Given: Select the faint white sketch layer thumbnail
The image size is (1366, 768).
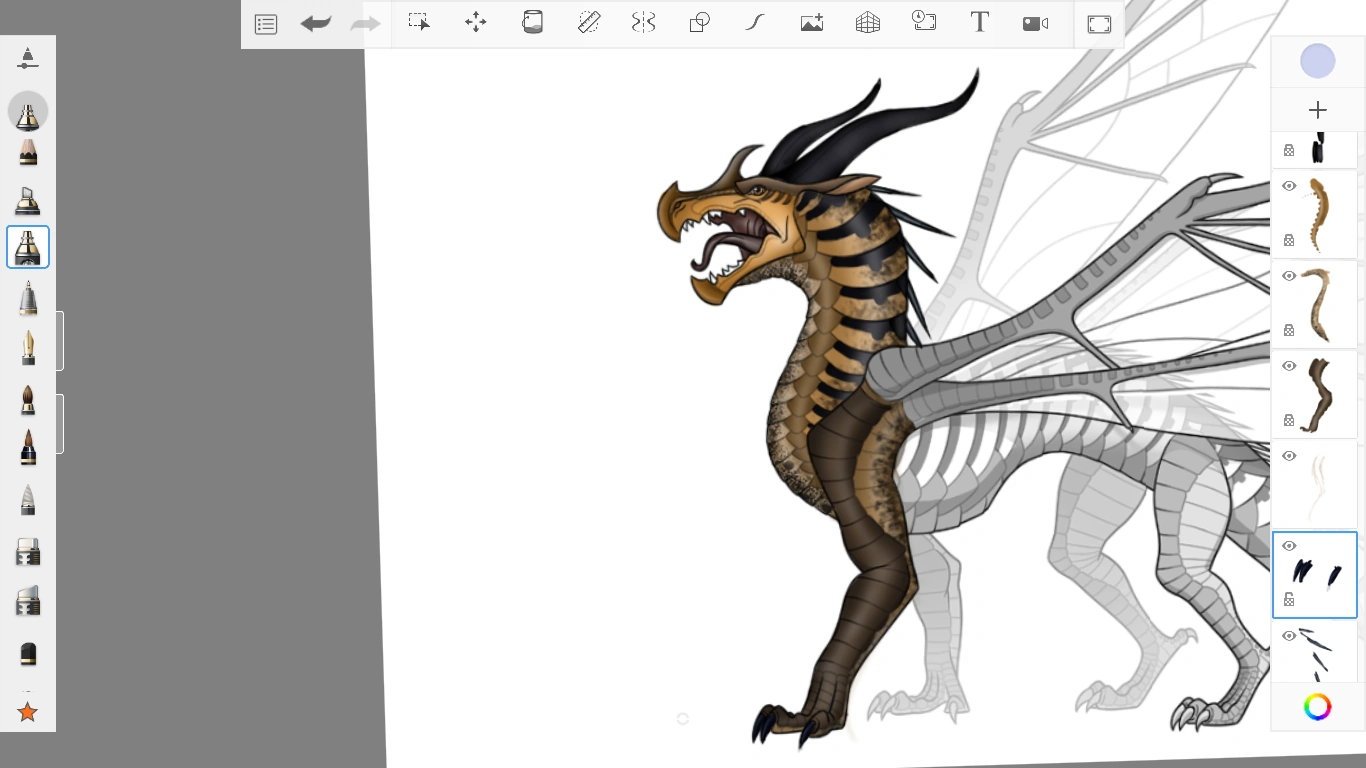Looking at the screenshot, I should pos(1322,486).
